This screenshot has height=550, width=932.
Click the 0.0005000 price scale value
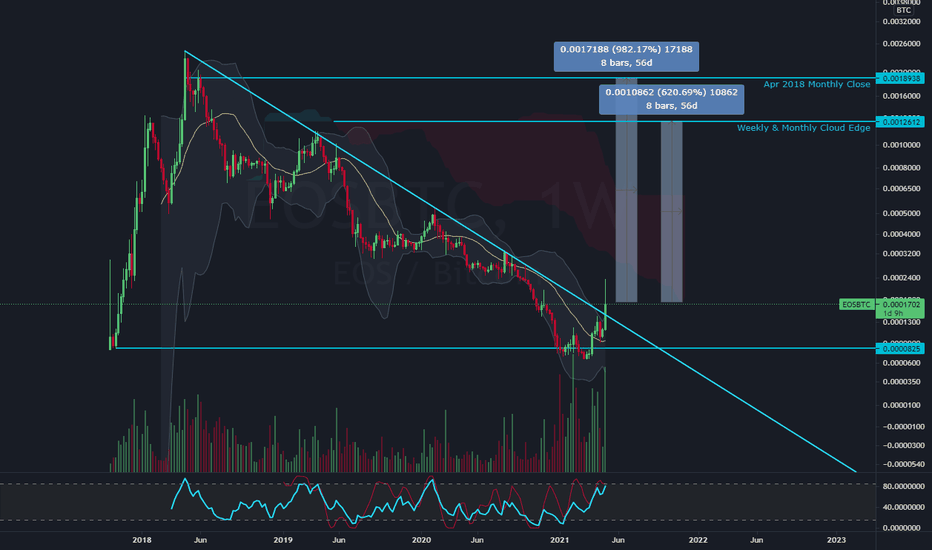coord(902,213)
